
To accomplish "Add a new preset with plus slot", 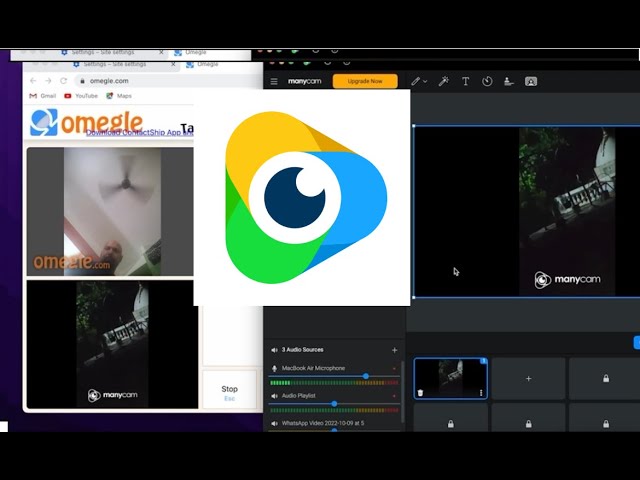I will click(529, 378).
